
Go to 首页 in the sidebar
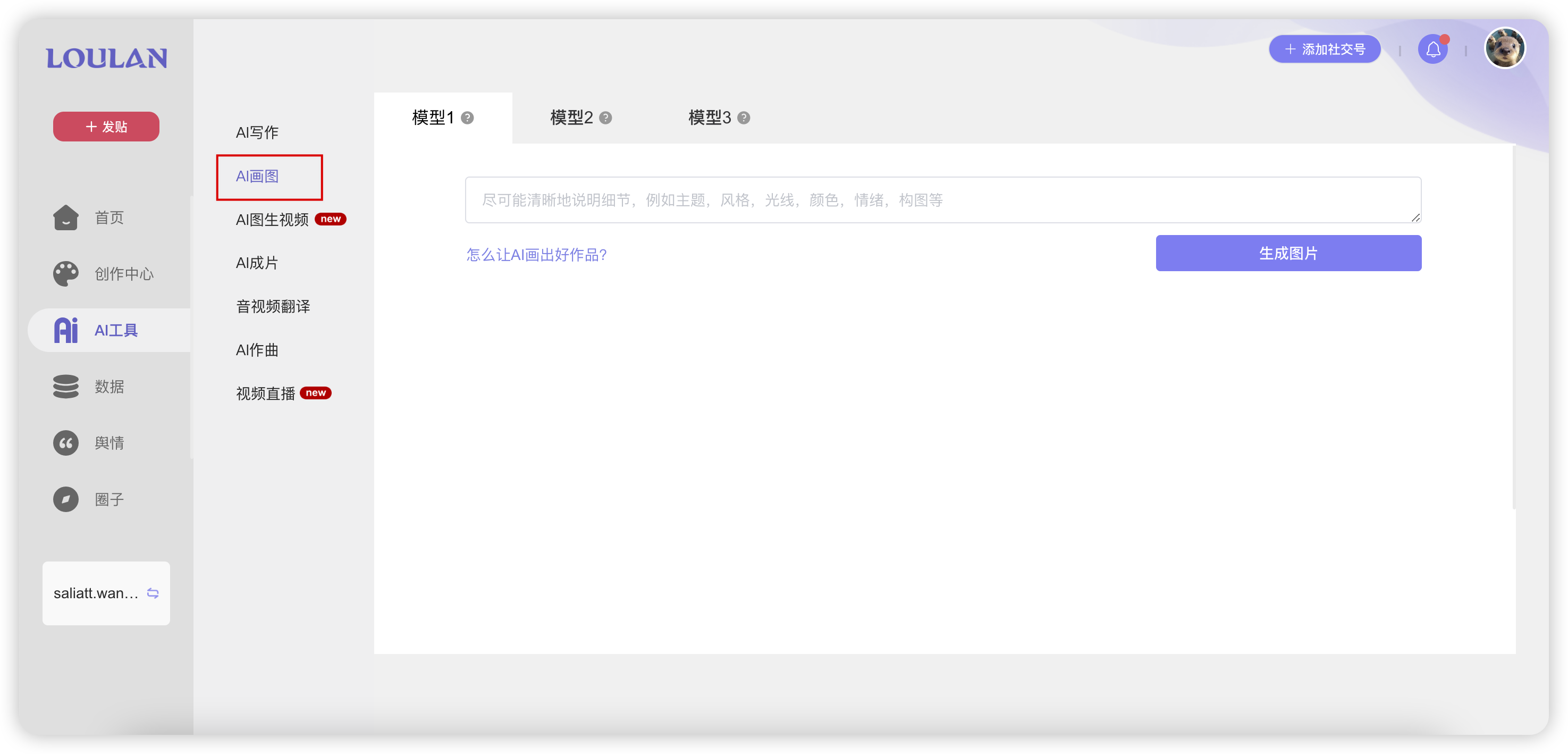109,217
